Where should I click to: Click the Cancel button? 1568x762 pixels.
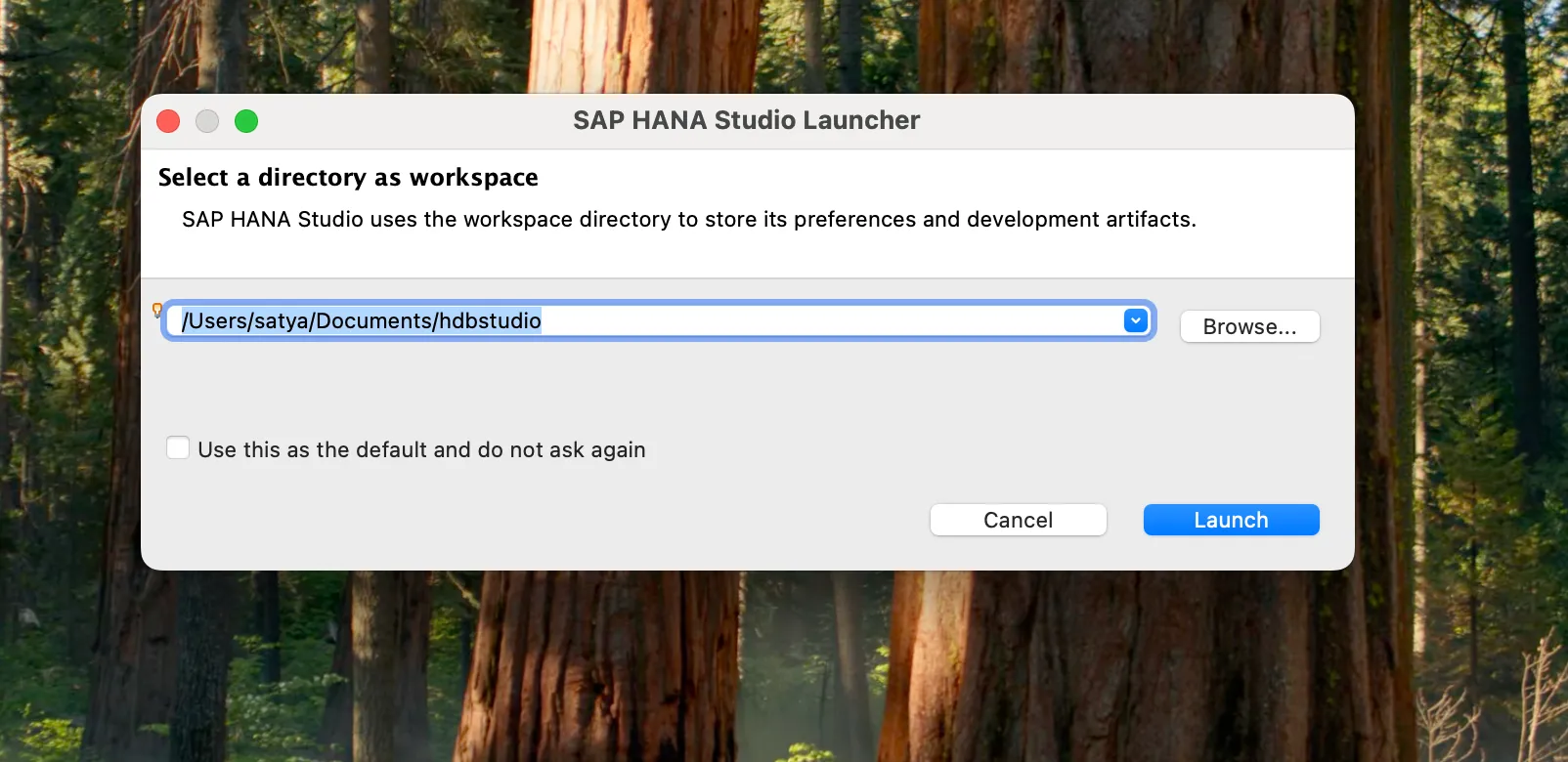point(1018,520)
